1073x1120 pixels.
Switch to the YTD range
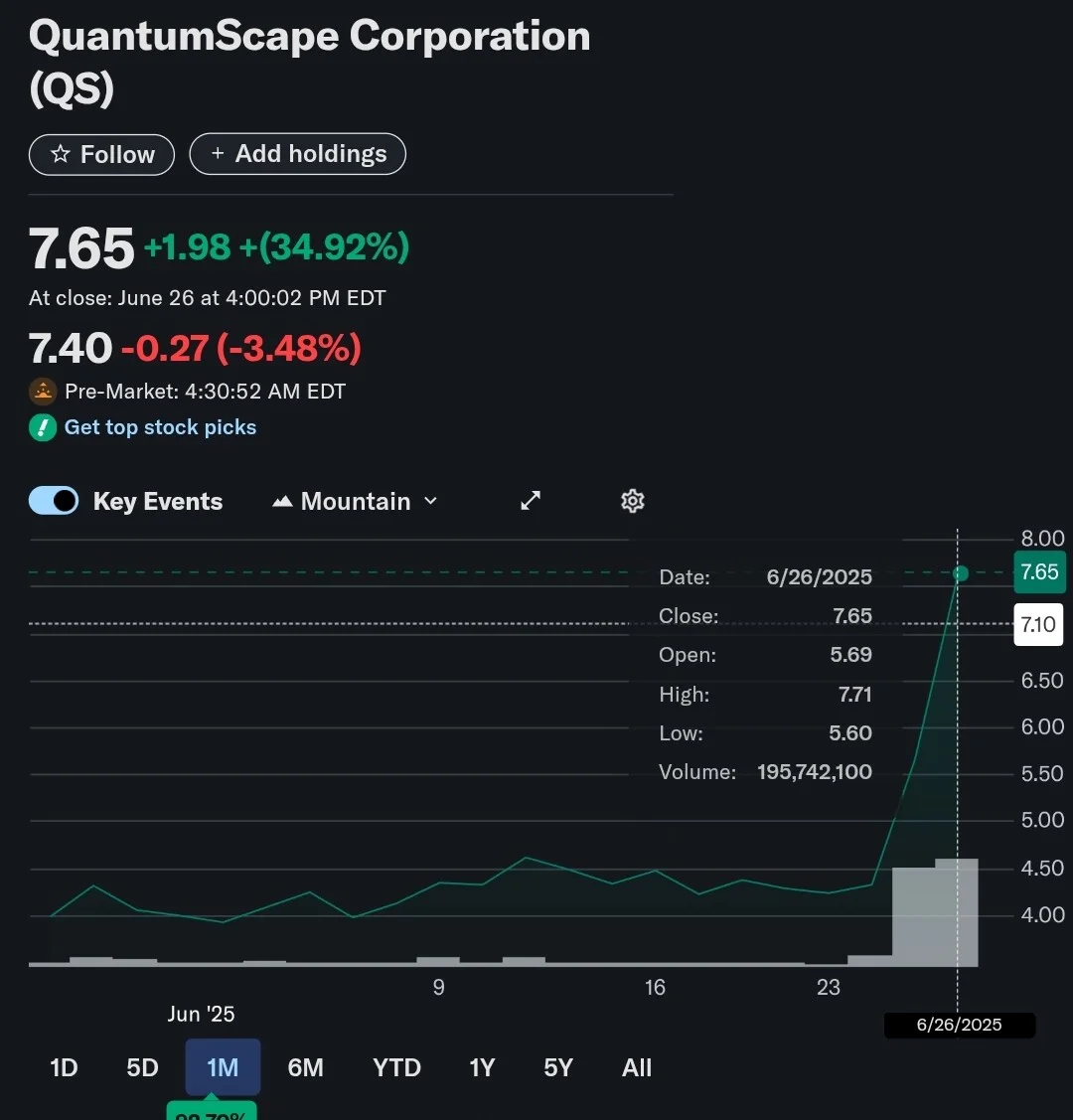[x=397, y=1067]
